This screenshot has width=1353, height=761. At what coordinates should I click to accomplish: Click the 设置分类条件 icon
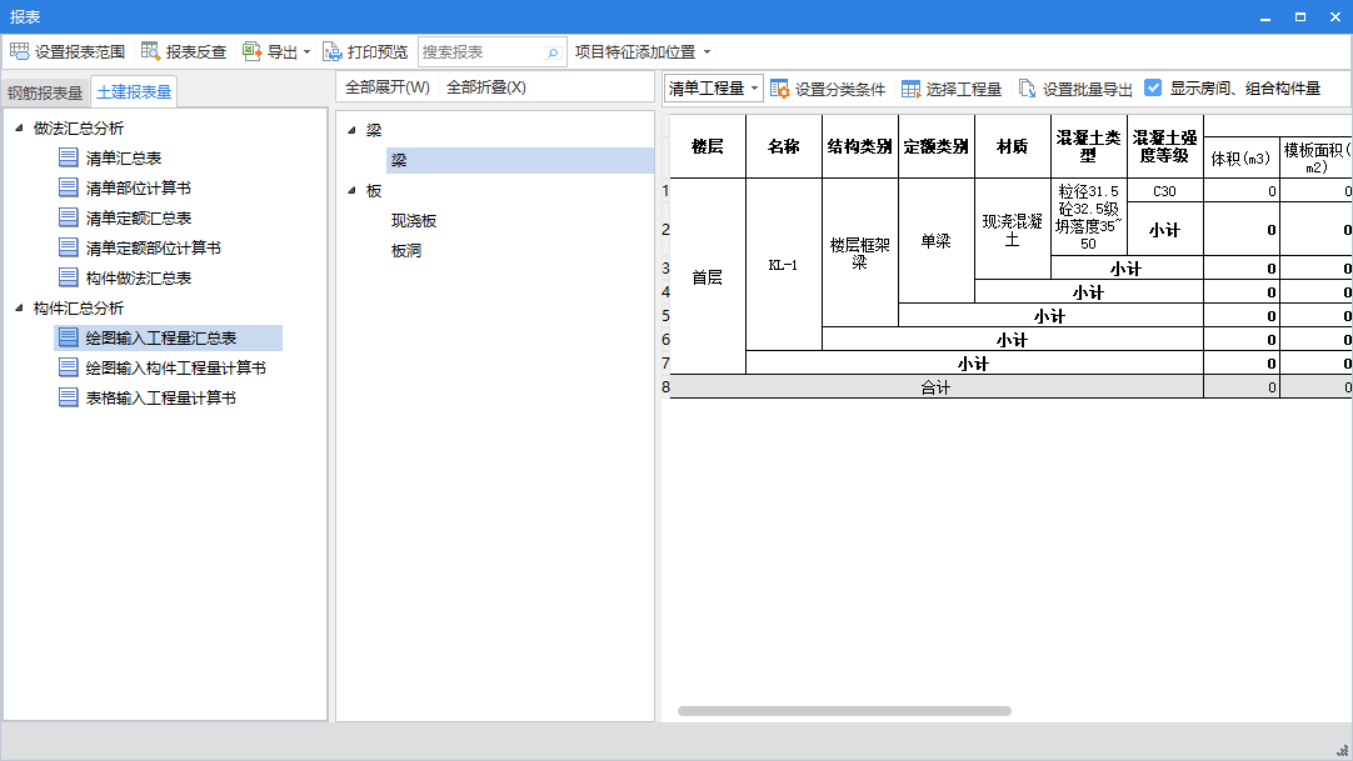780,89
